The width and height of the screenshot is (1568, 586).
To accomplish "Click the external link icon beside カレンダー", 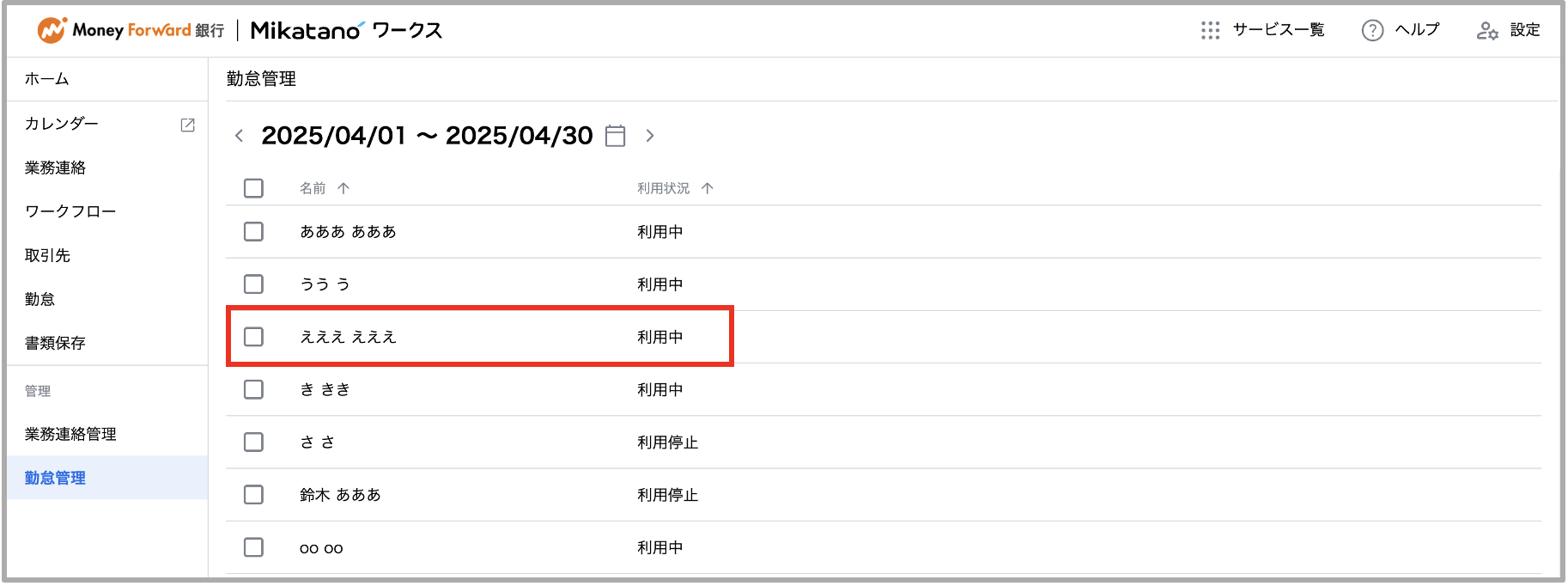I will click(x=187, y=125).
